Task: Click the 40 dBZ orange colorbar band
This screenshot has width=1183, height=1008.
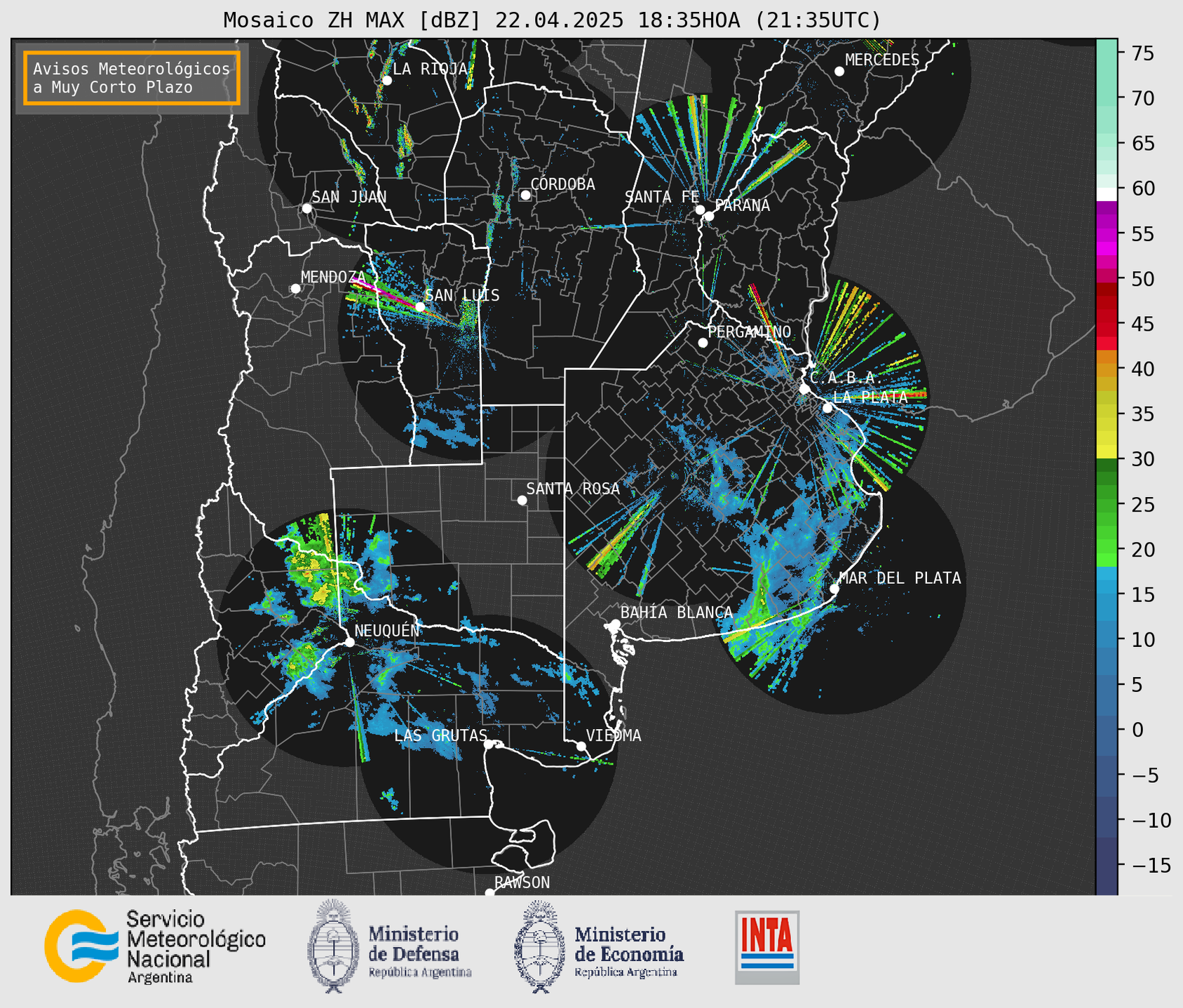Action: (1107, 369)
